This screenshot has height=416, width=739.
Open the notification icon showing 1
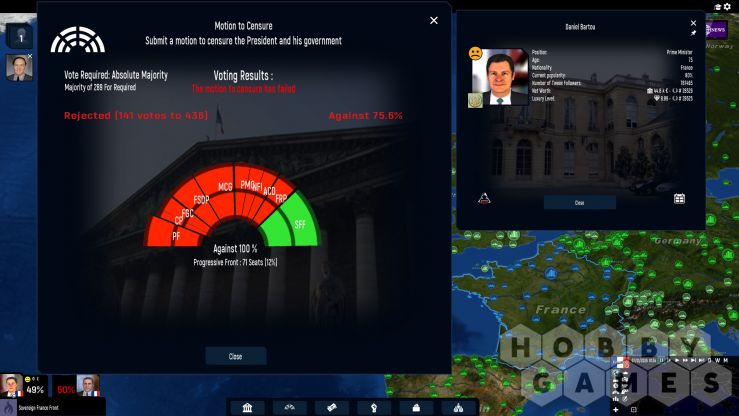point(20,36)
